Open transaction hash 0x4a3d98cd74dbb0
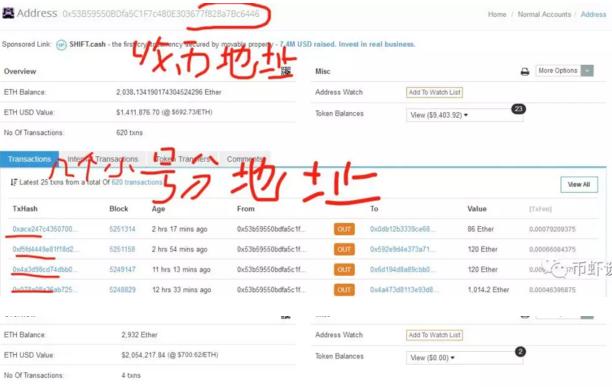The height and width of the screenshot is (387, 612). pos(44,270)
